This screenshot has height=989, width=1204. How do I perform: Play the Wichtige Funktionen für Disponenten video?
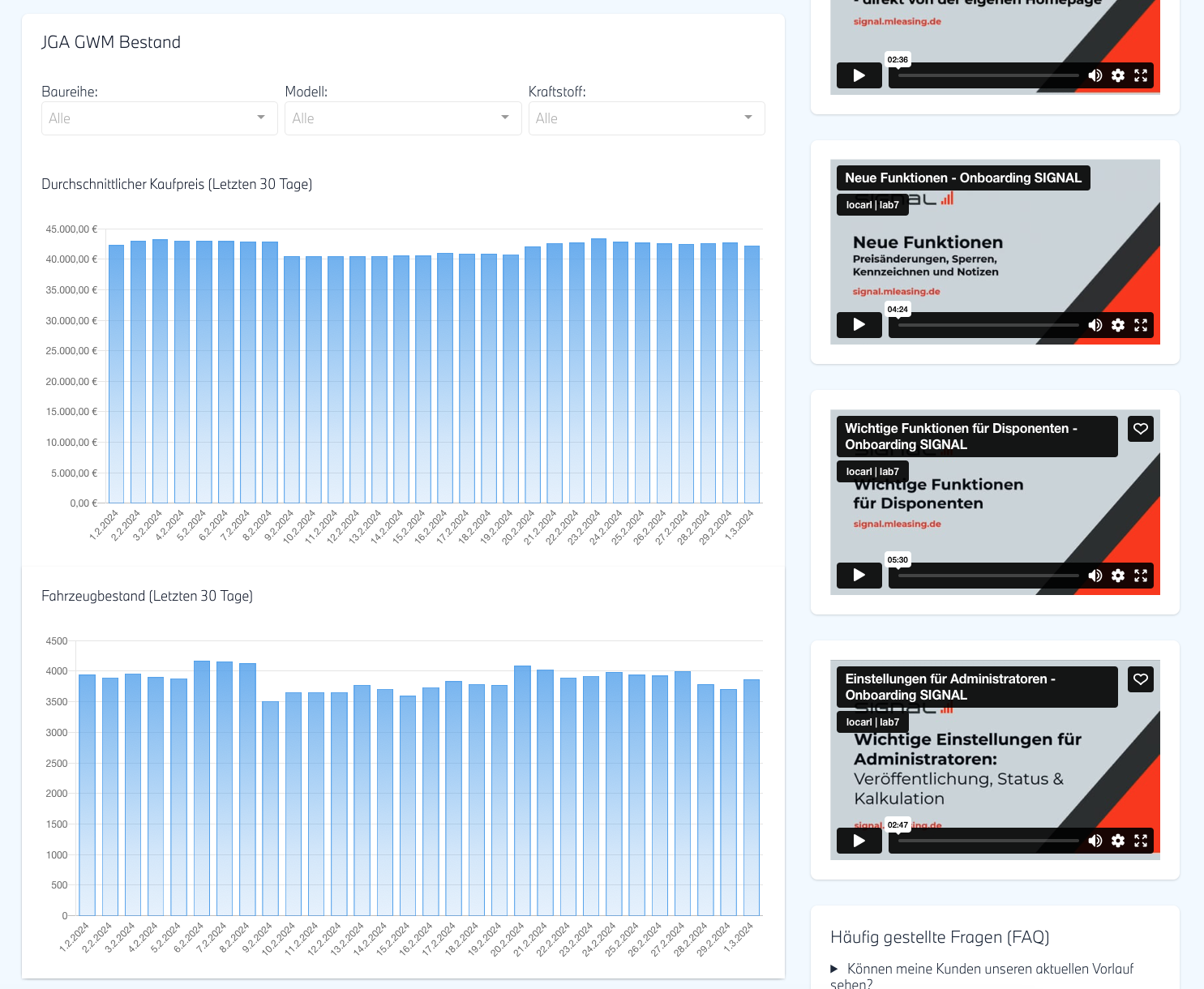coord(859,576)
